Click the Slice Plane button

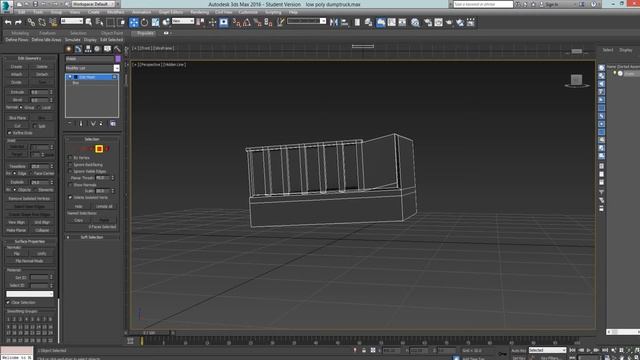(18, 118)
